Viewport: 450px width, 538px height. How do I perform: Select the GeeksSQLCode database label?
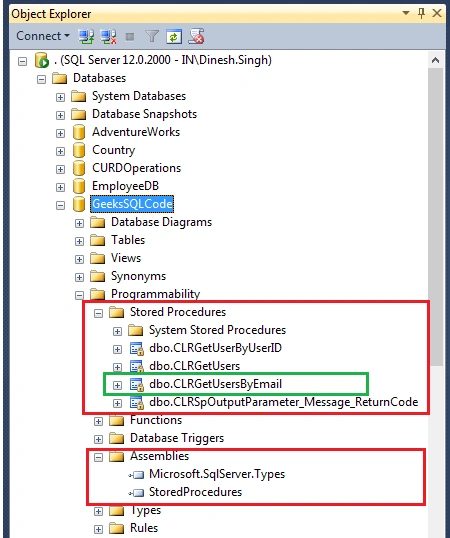pyautogui.click(x=132, y=204)
